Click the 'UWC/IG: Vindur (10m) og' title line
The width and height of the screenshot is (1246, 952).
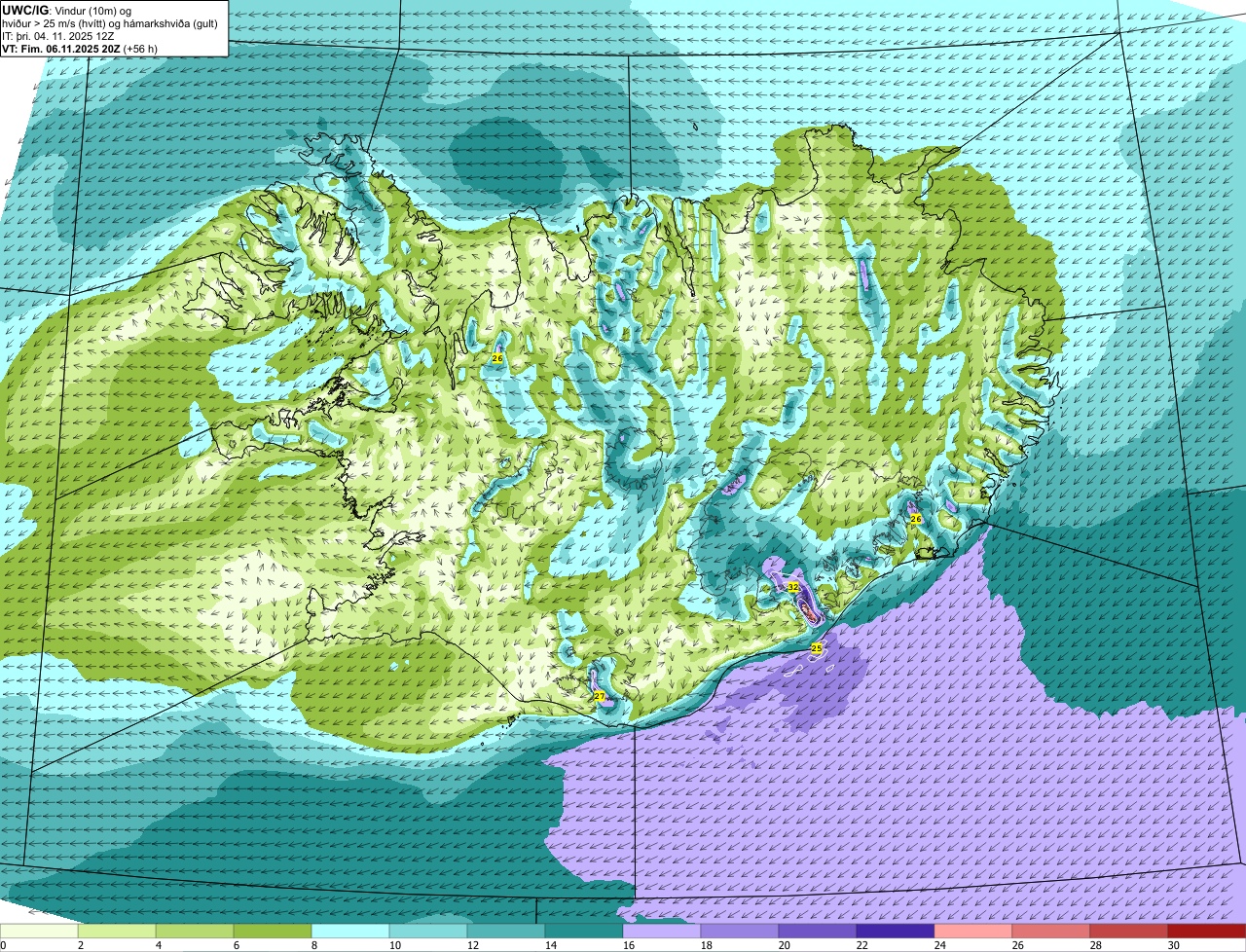click(x=66, y=10)
